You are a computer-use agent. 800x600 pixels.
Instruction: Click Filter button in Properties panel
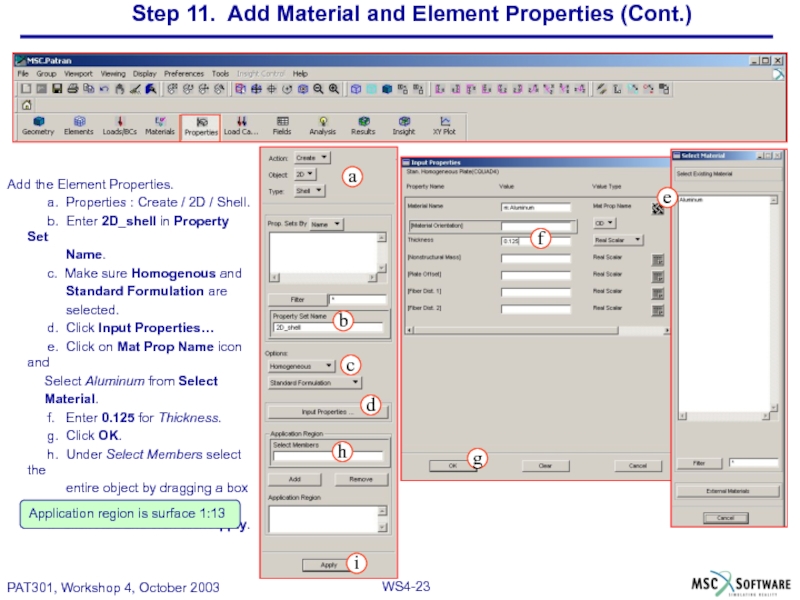click(297, 299)
